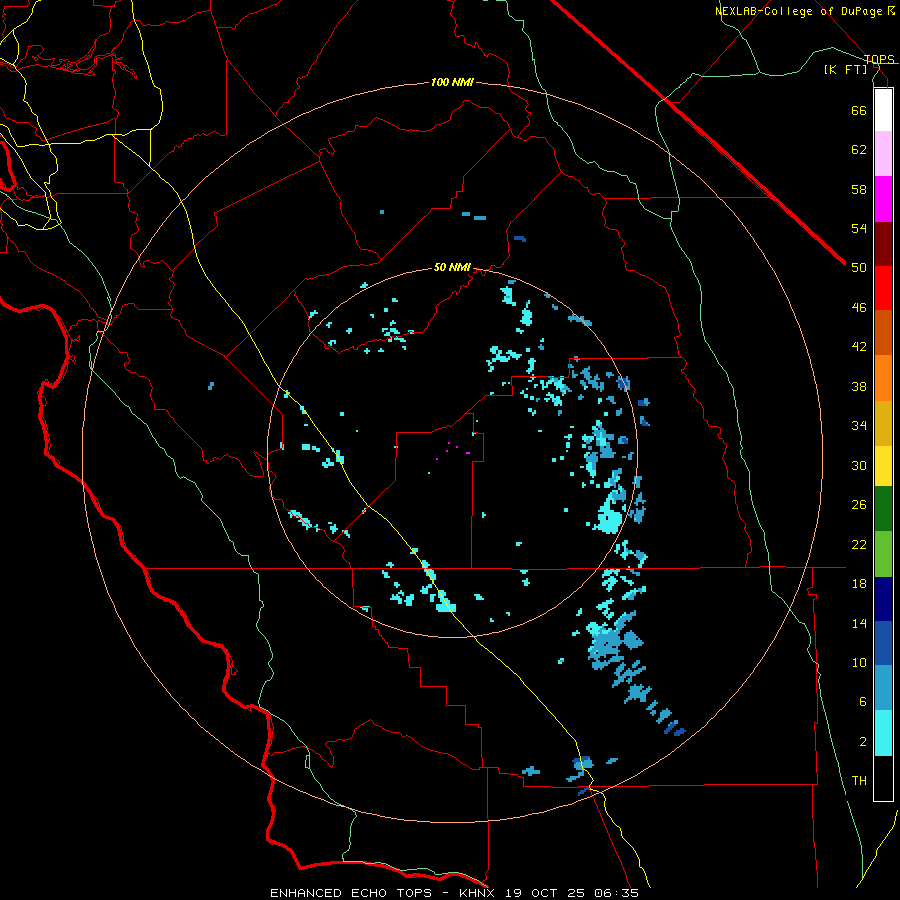Select the dark red (maroon) legend swatch
Image resolution: width=900 pixels, height=900 pixels.
[x=883, y=244]
